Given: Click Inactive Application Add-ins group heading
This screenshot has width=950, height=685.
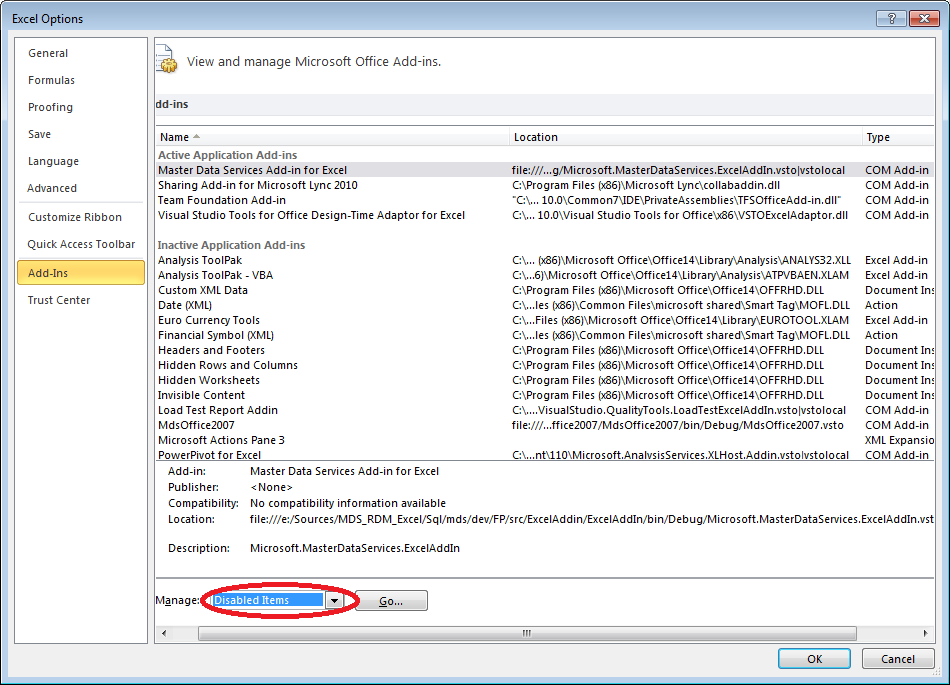Looking at the screenshot, I should (231, 245).
